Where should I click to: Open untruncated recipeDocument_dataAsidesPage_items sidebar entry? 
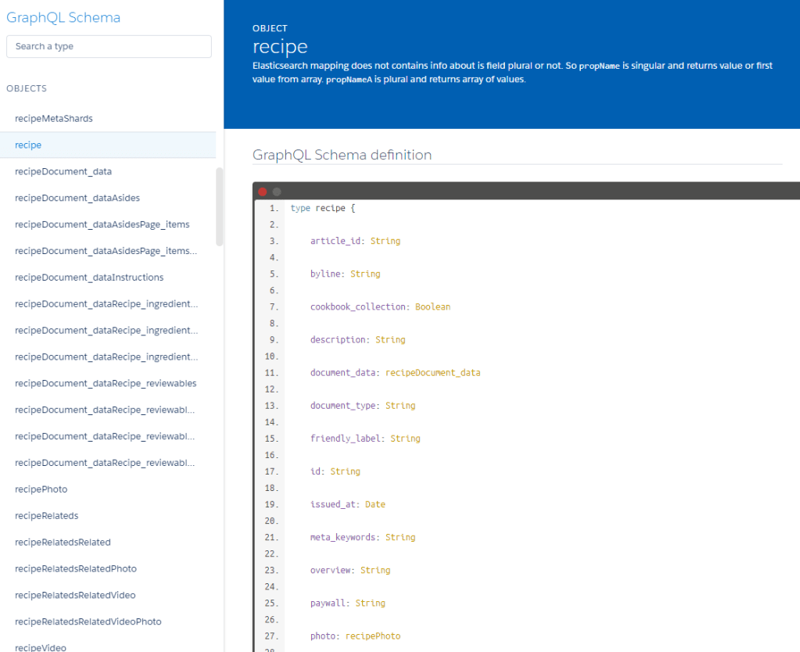pos(102,224)
